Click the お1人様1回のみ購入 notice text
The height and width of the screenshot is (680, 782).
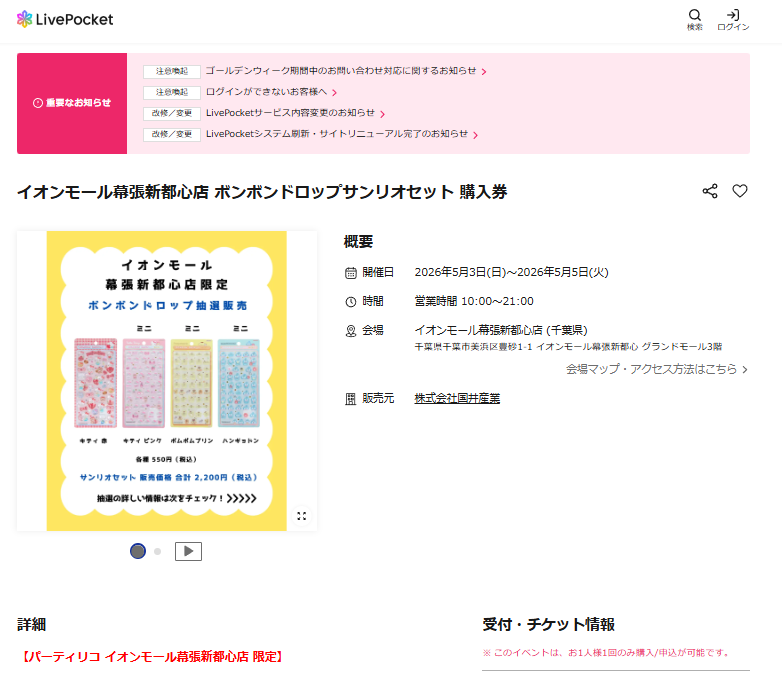(x=606, y=653)
